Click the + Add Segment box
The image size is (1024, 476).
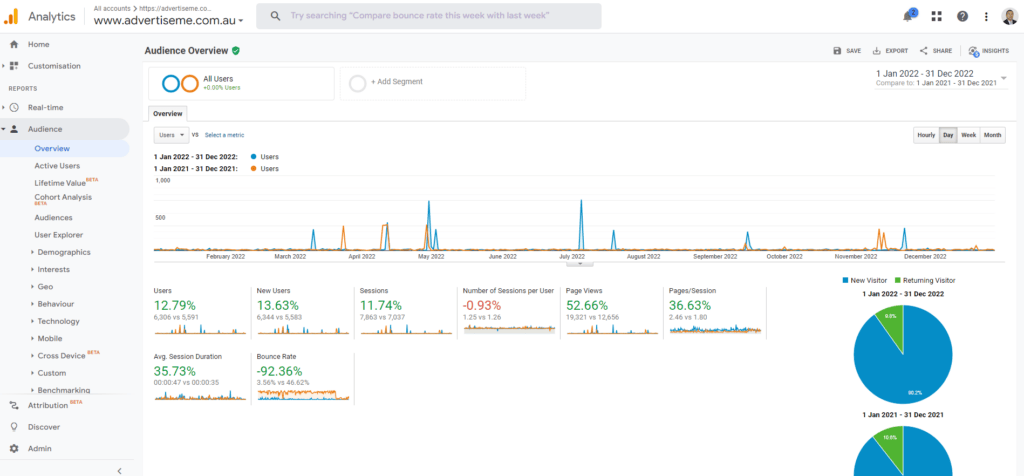pyautogui.click(x=432, y=84)
